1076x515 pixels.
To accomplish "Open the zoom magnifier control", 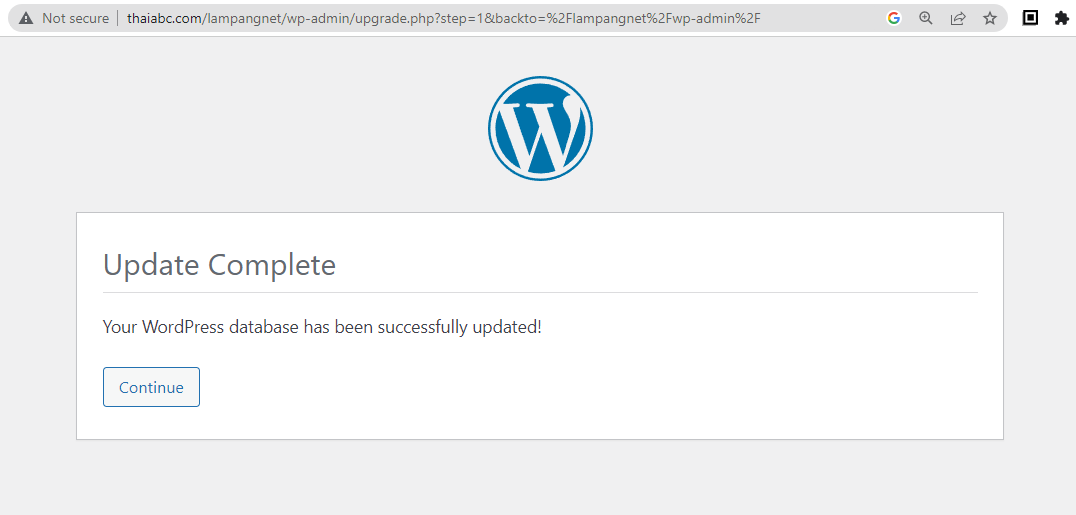I will pyautogui.click(x=926, y=18).
